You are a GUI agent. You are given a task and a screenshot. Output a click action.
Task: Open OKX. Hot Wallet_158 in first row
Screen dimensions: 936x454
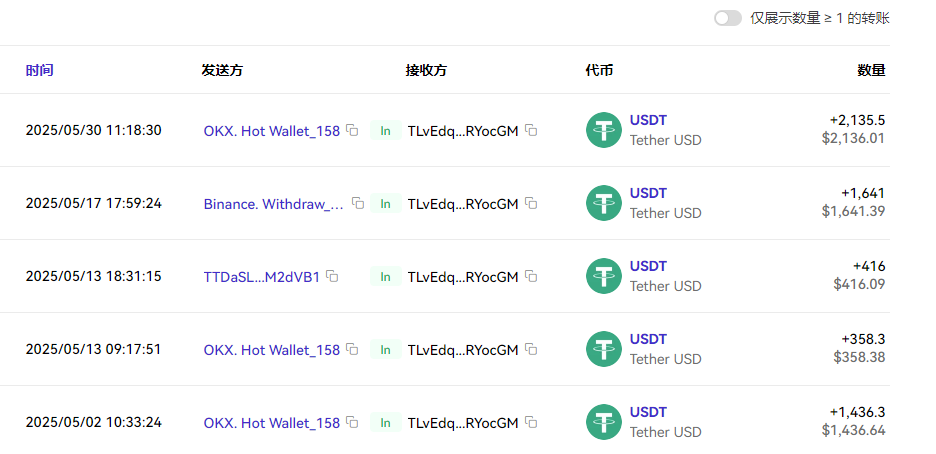click(272, 130)
